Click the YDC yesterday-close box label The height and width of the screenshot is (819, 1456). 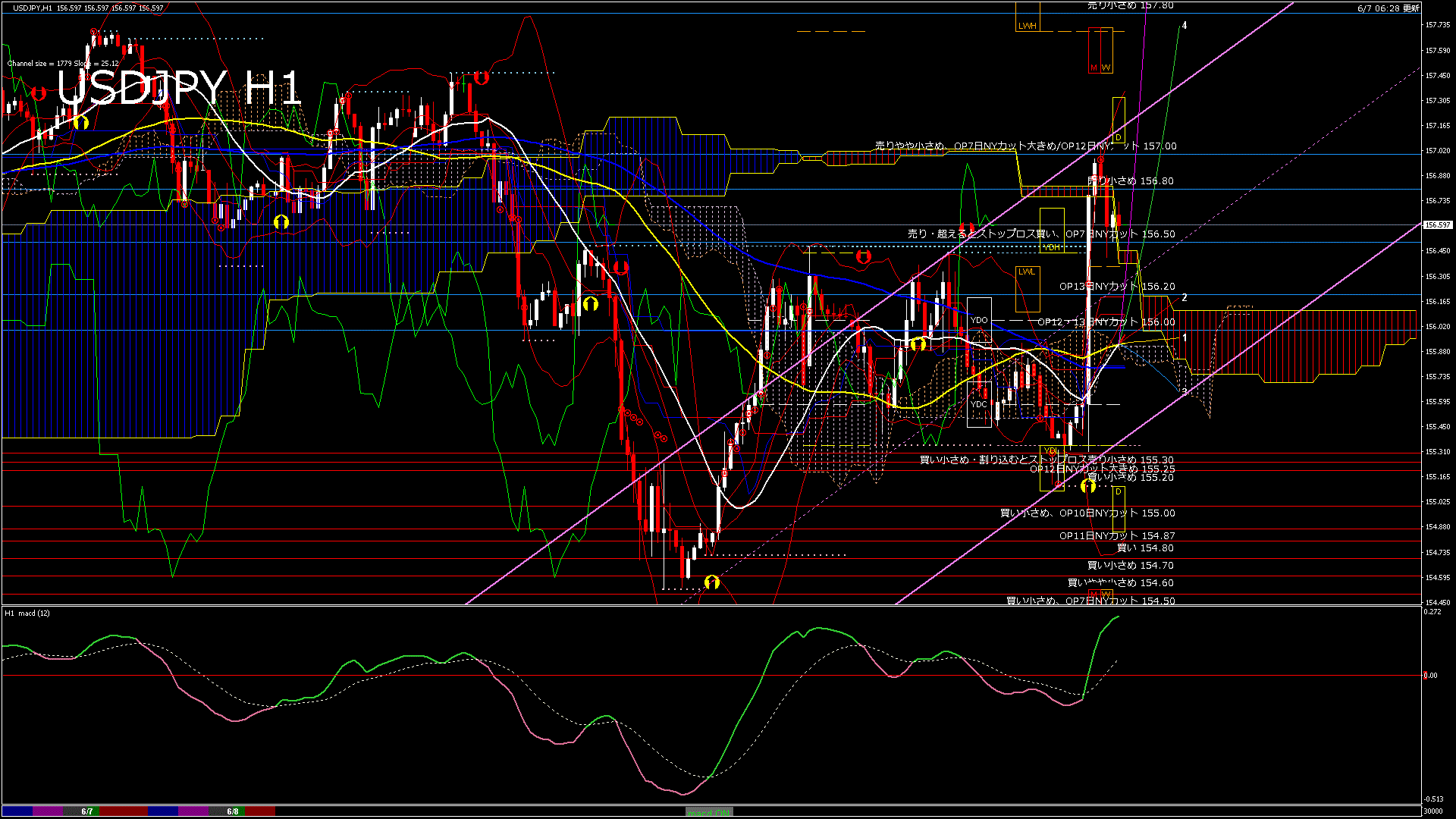click(x=979, y=404)
